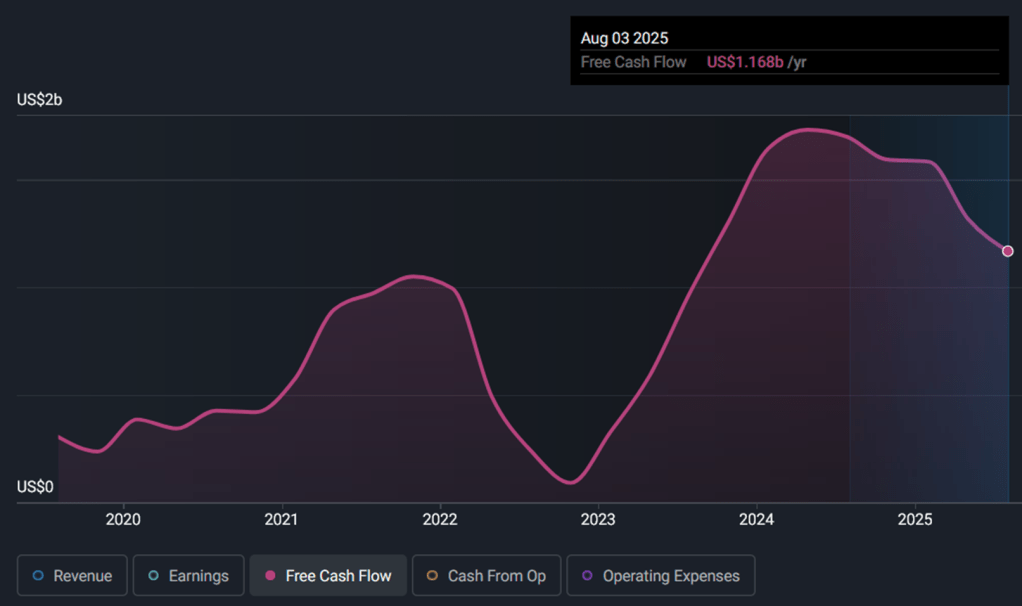Image resolution: width=1022 pixels, height=606 pixels.
Task: Click the Cash From Op legend button
Action: [486, 575]
